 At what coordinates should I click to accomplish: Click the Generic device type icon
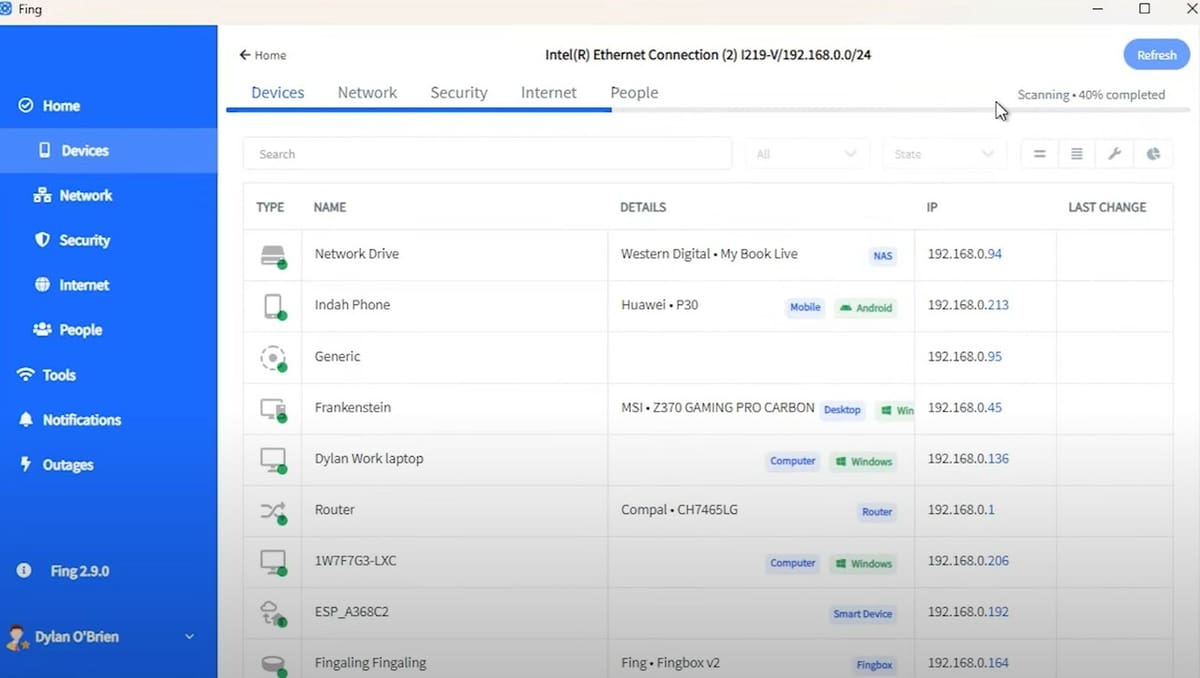pyautogui.click(x=273, y=357)
